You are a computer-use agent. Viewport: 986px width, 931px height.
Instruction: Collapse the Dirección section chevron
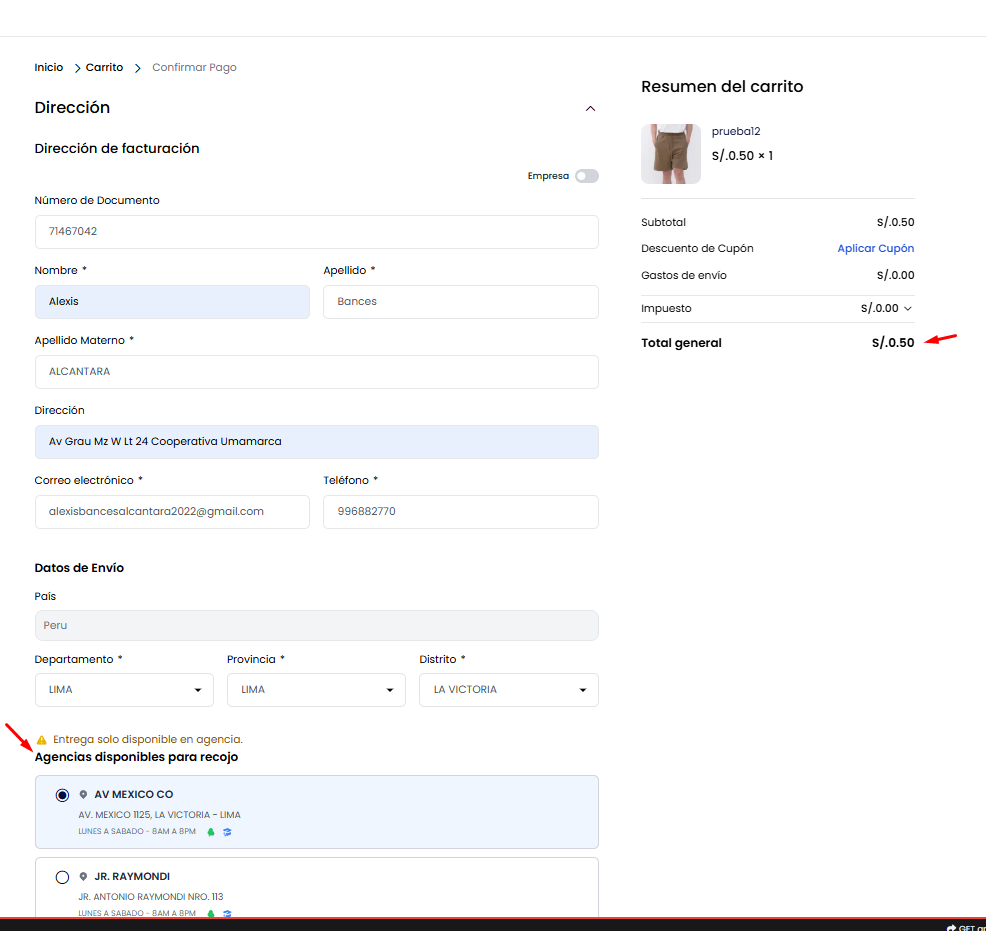pyautogui.click(x=590, y=108)
